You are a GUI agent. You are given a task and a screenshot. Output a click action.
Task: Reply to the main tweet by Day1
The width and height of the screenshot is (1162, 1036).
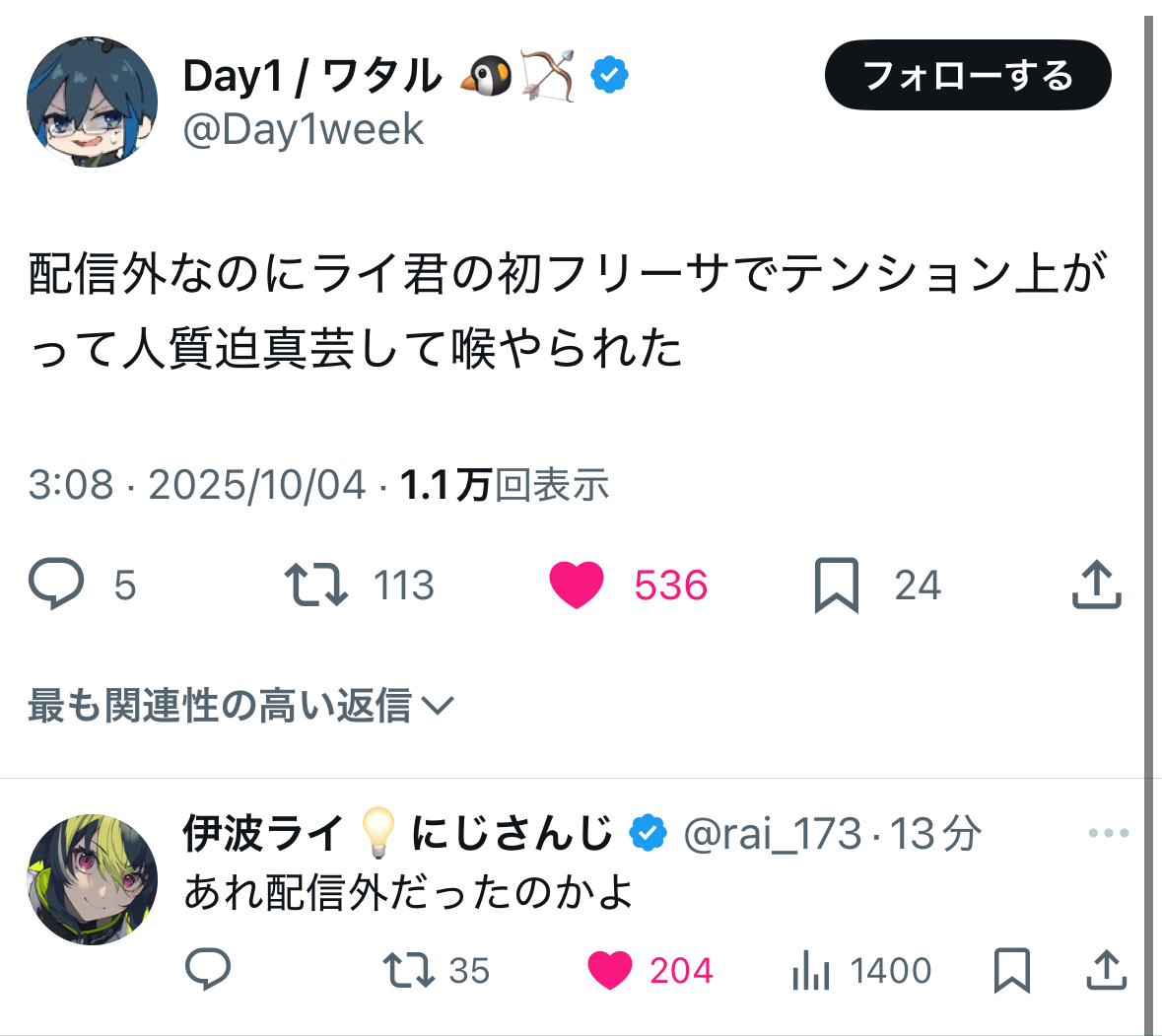tap(56, 585)
